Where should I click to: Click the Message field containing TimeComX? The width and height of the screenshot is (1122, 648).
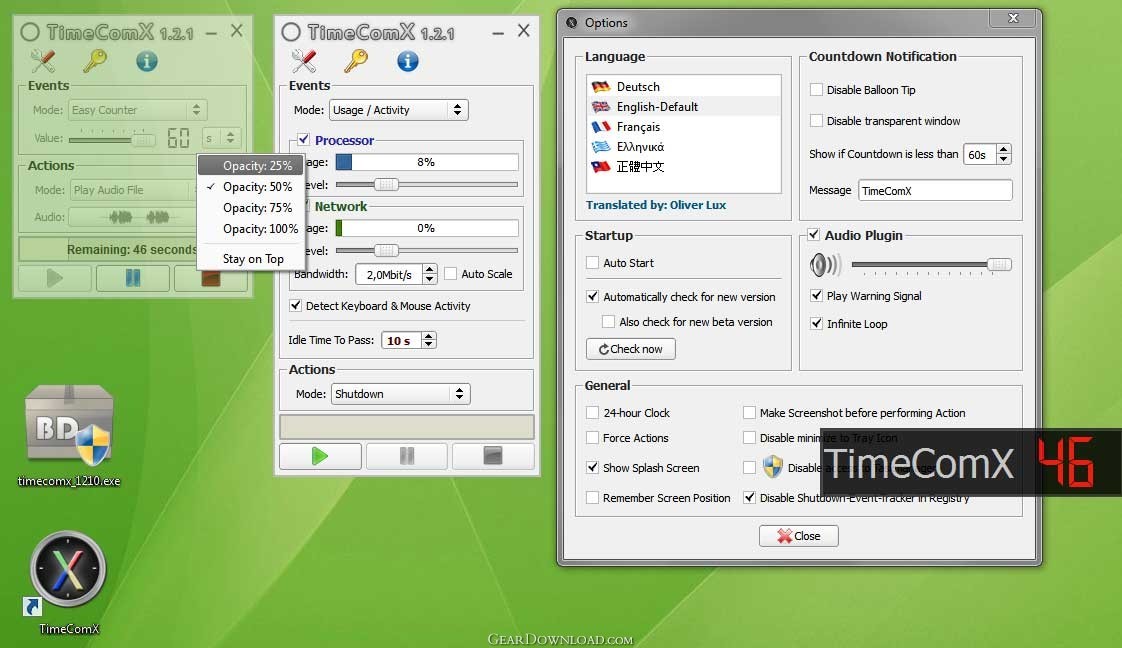pyautogui.click(x=935, y=190)
